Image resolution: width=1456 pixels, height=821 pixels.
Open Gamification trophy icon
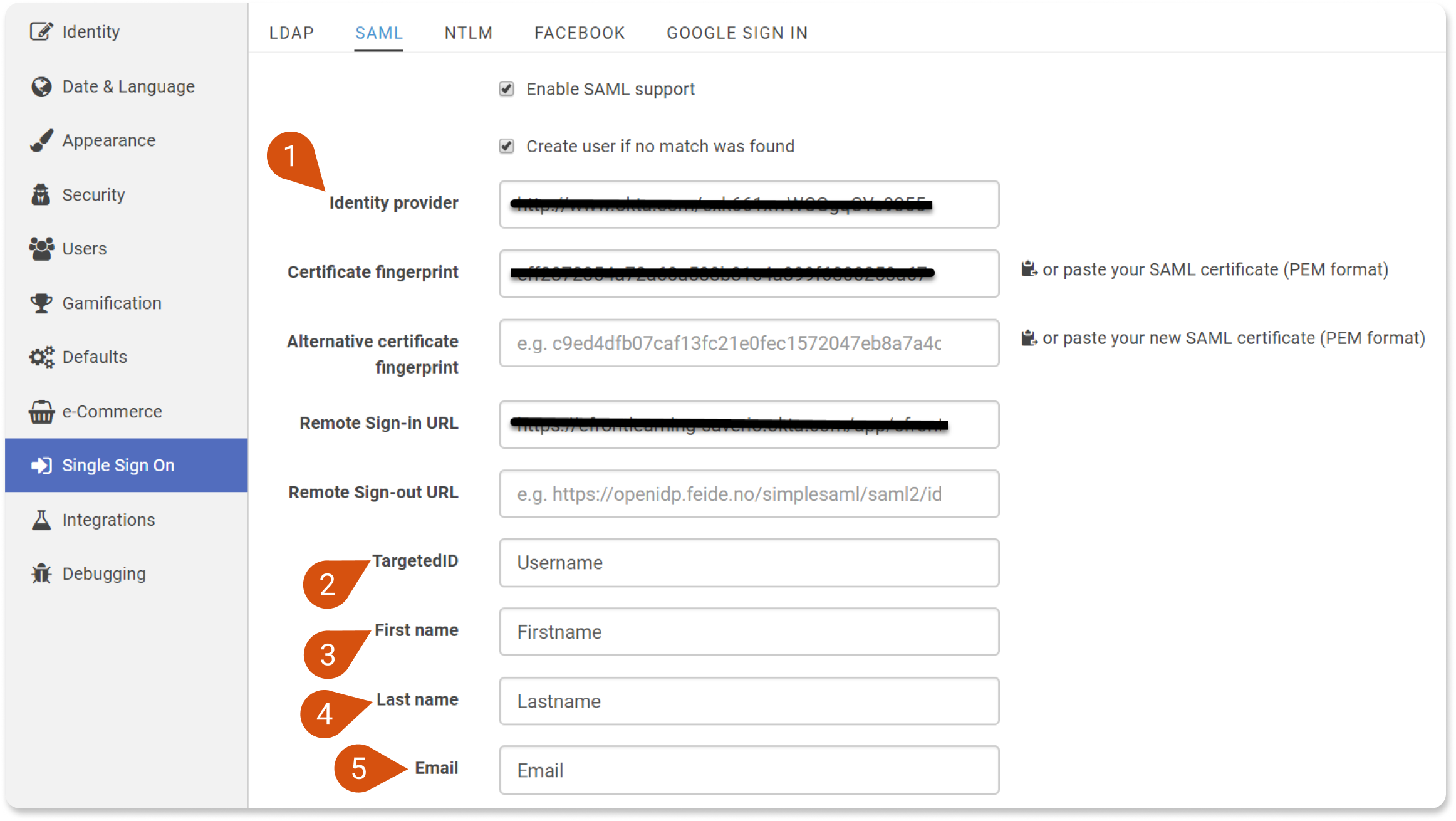[x=41, y=303]
